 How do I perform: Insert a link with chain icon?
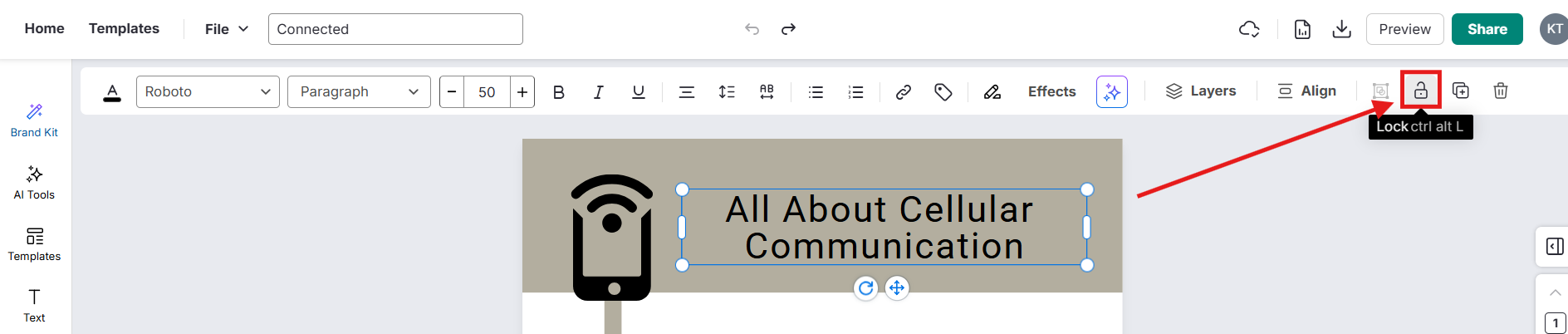click(903, 91)
